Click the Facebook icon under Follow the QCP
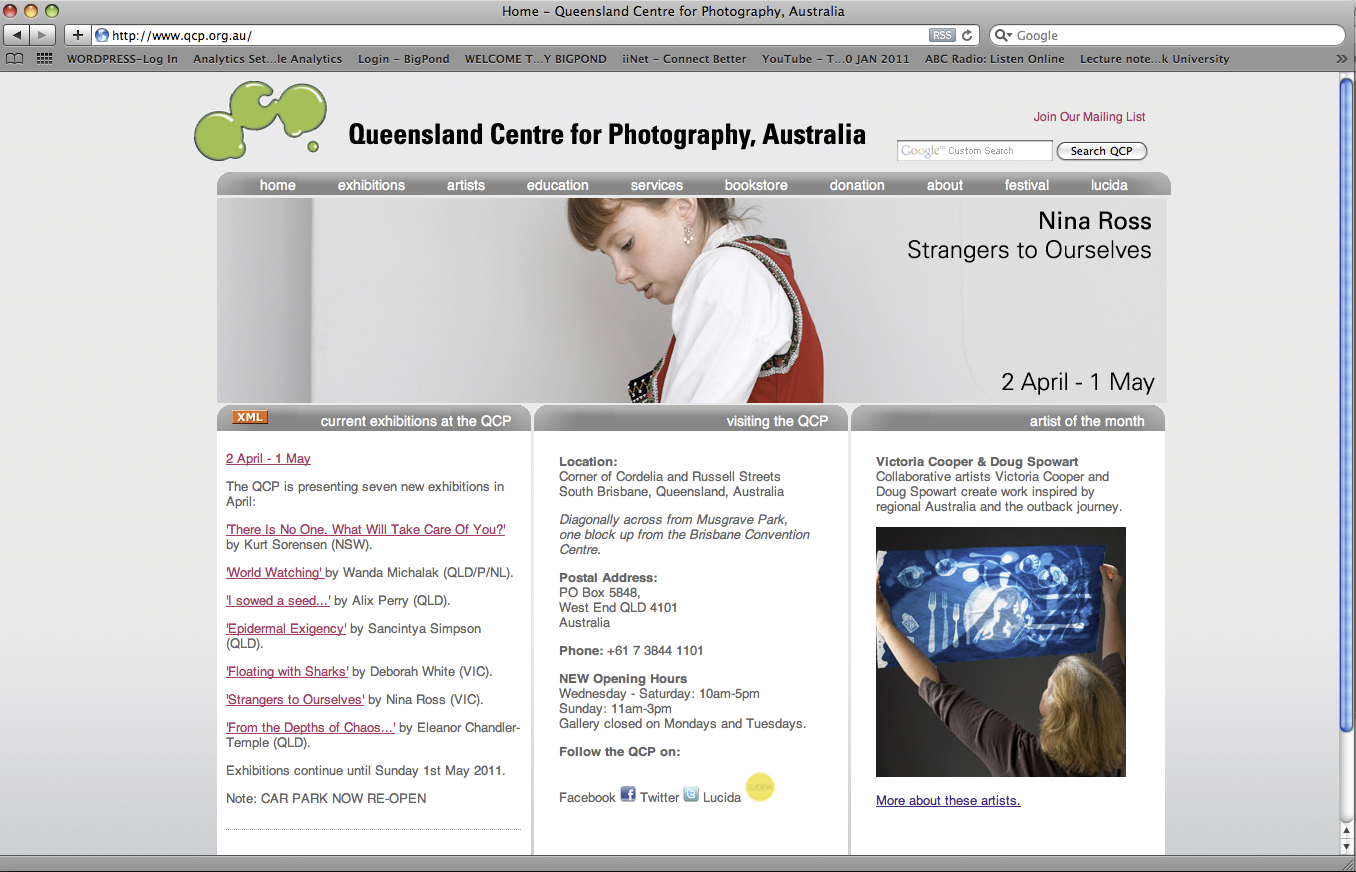 click(628, 794)
